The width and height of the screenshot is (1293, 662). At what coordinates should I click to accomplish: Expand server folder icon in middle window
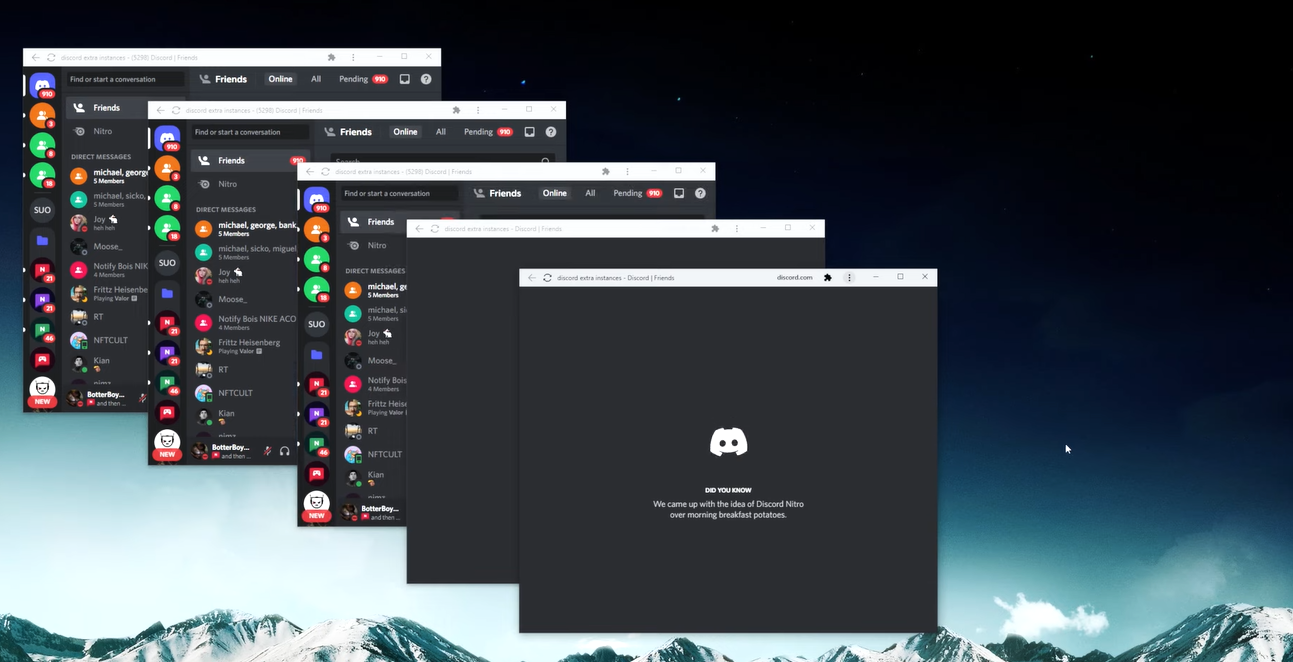[x=316, y=355]
